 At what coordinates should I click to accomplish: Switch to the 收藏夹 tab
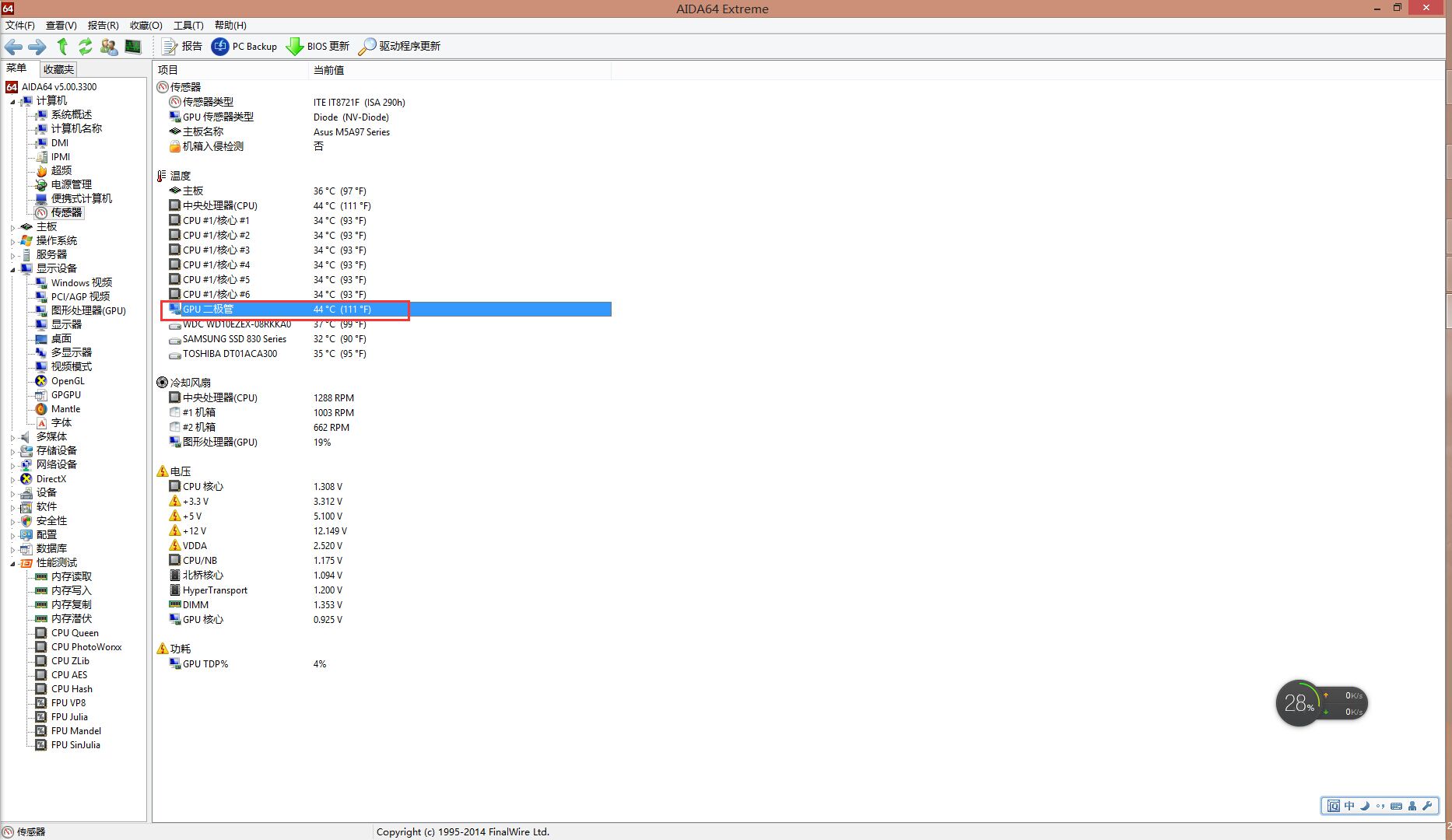click(58, 69)
